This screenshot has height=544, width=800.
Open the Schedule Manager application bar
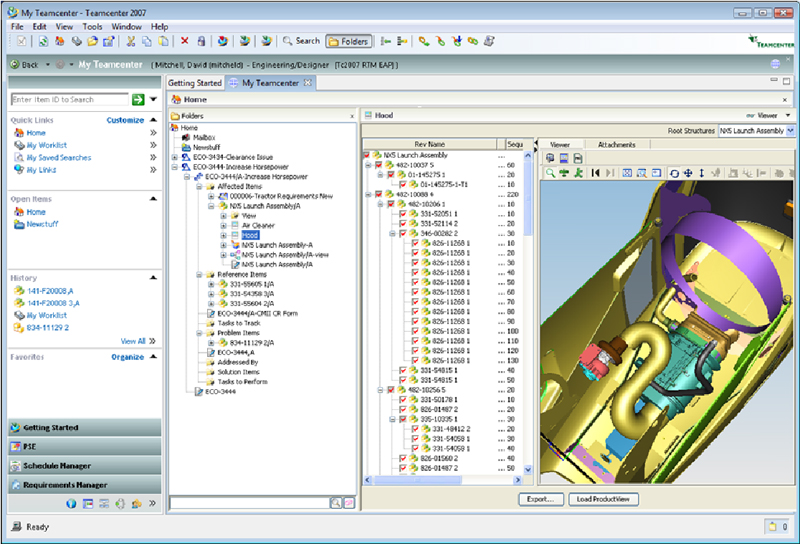85,465
